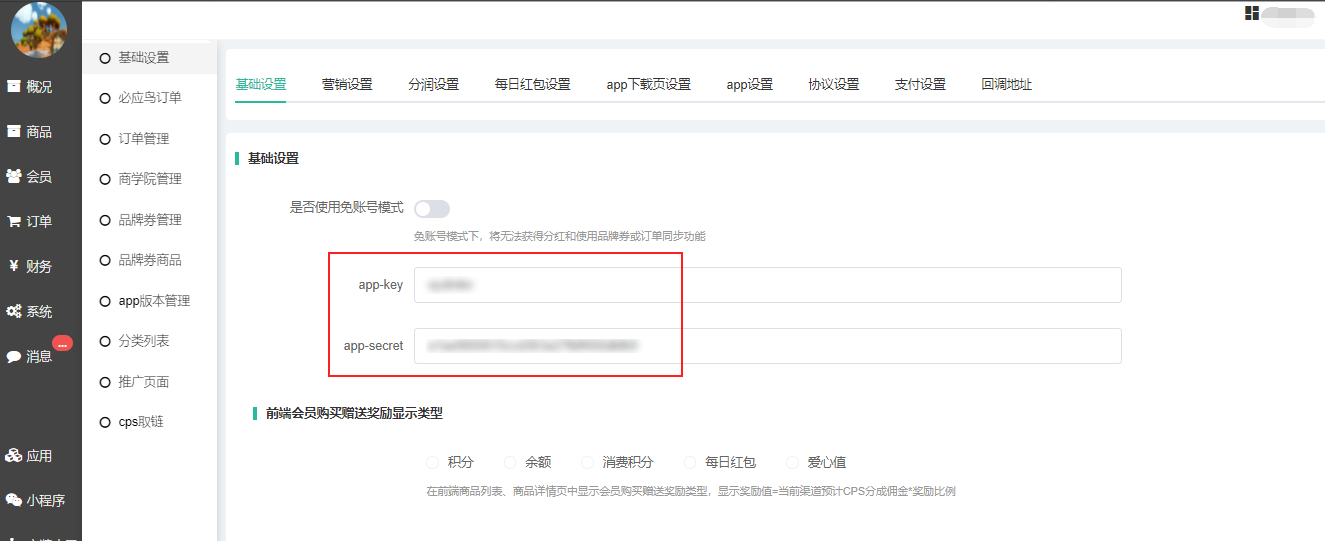Click the 前端会员购买赠送奖励显示类型 heading
Image resolution: width=1325 pixels, height=541 pixels.
point(354,412)
